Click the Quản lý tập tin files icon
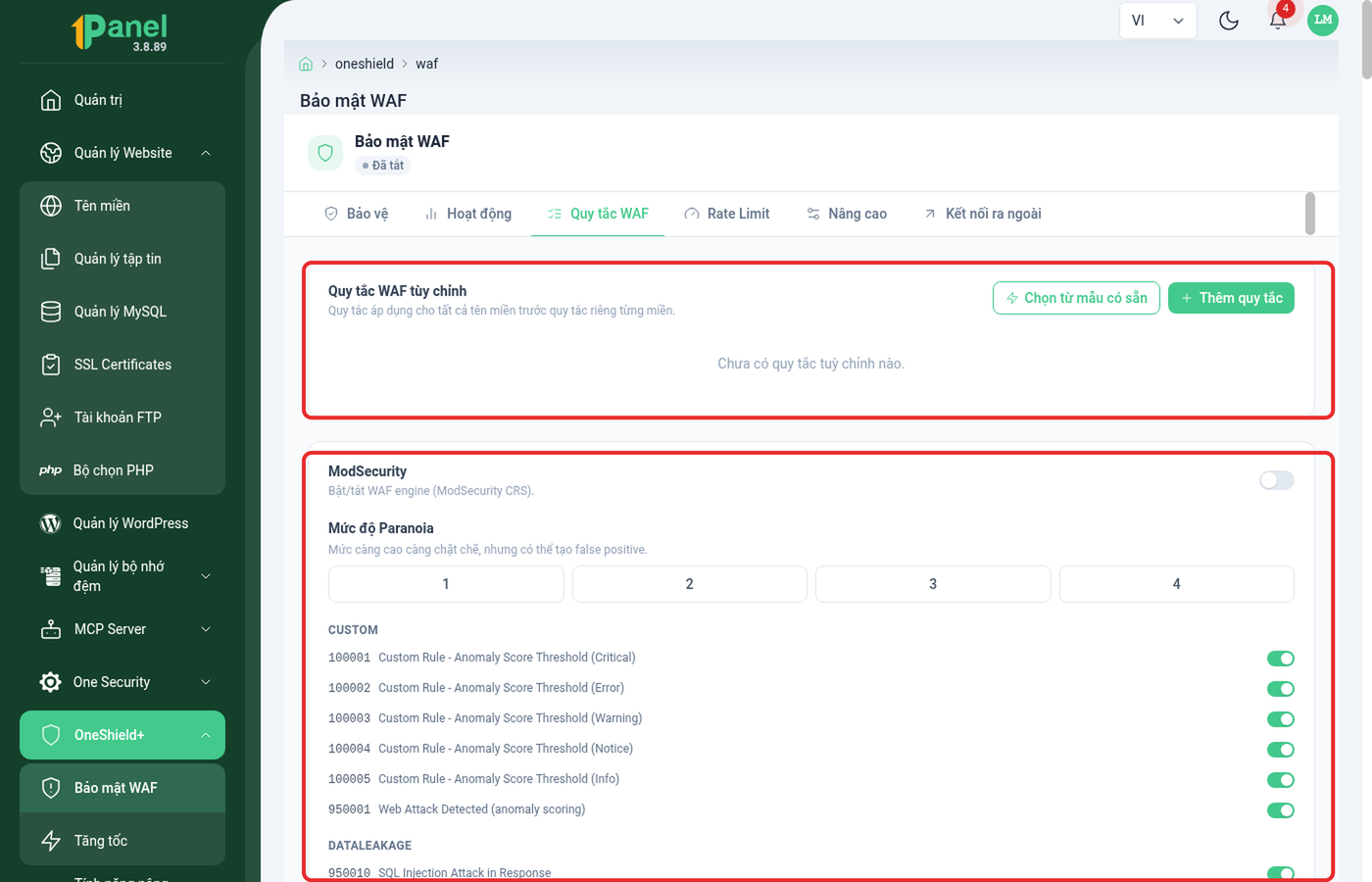1372x882 pixels. click(51, 259)
